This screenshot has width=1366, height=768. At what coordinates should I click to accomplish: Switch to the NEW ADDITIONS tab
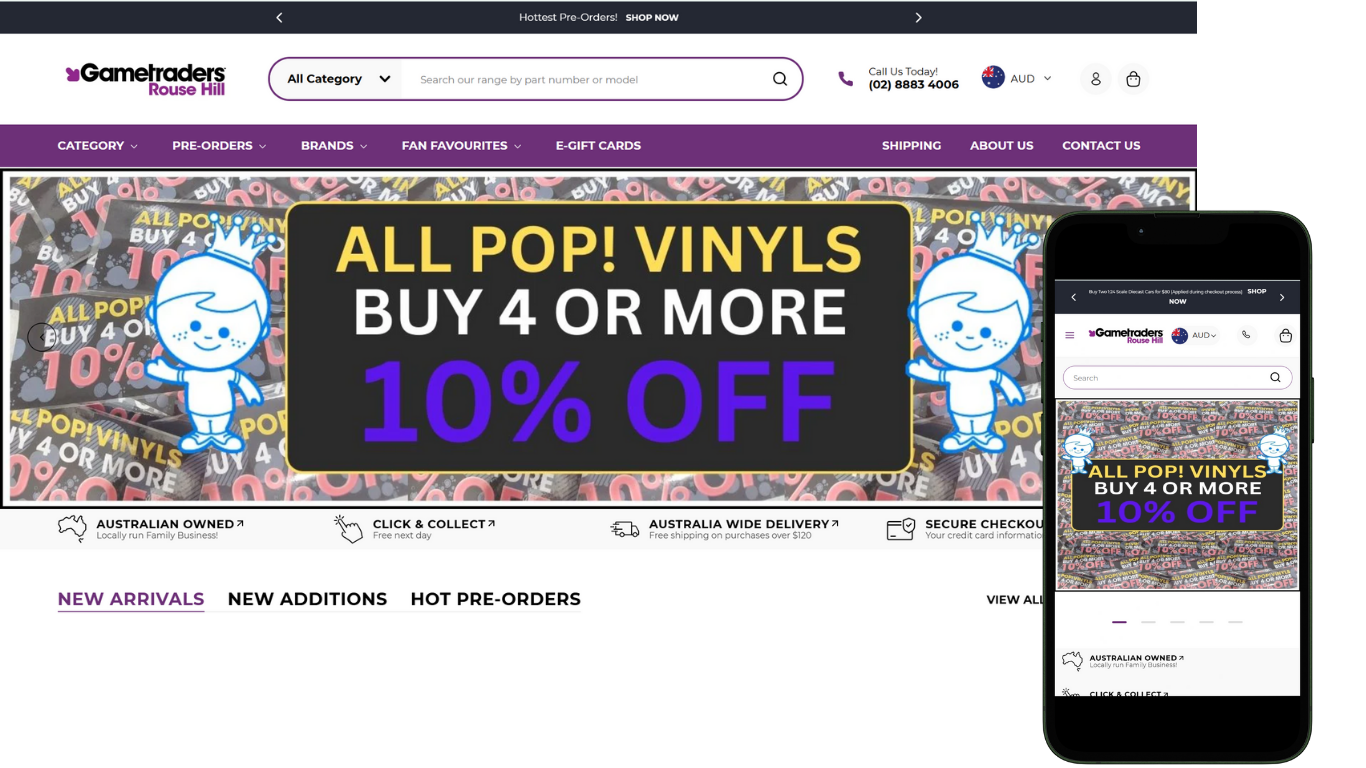(x=307, y=599)
